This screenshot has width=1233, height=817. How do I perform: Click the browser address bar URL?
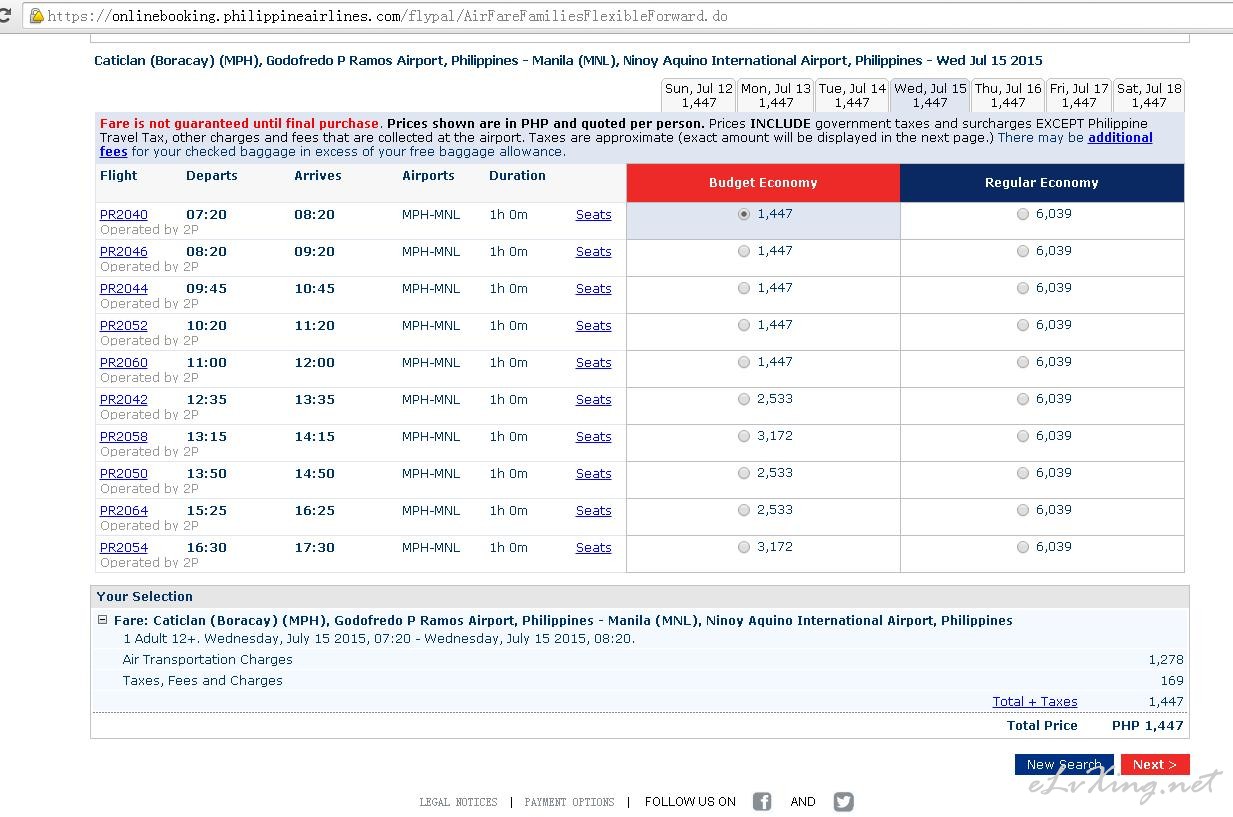[387, 16]
